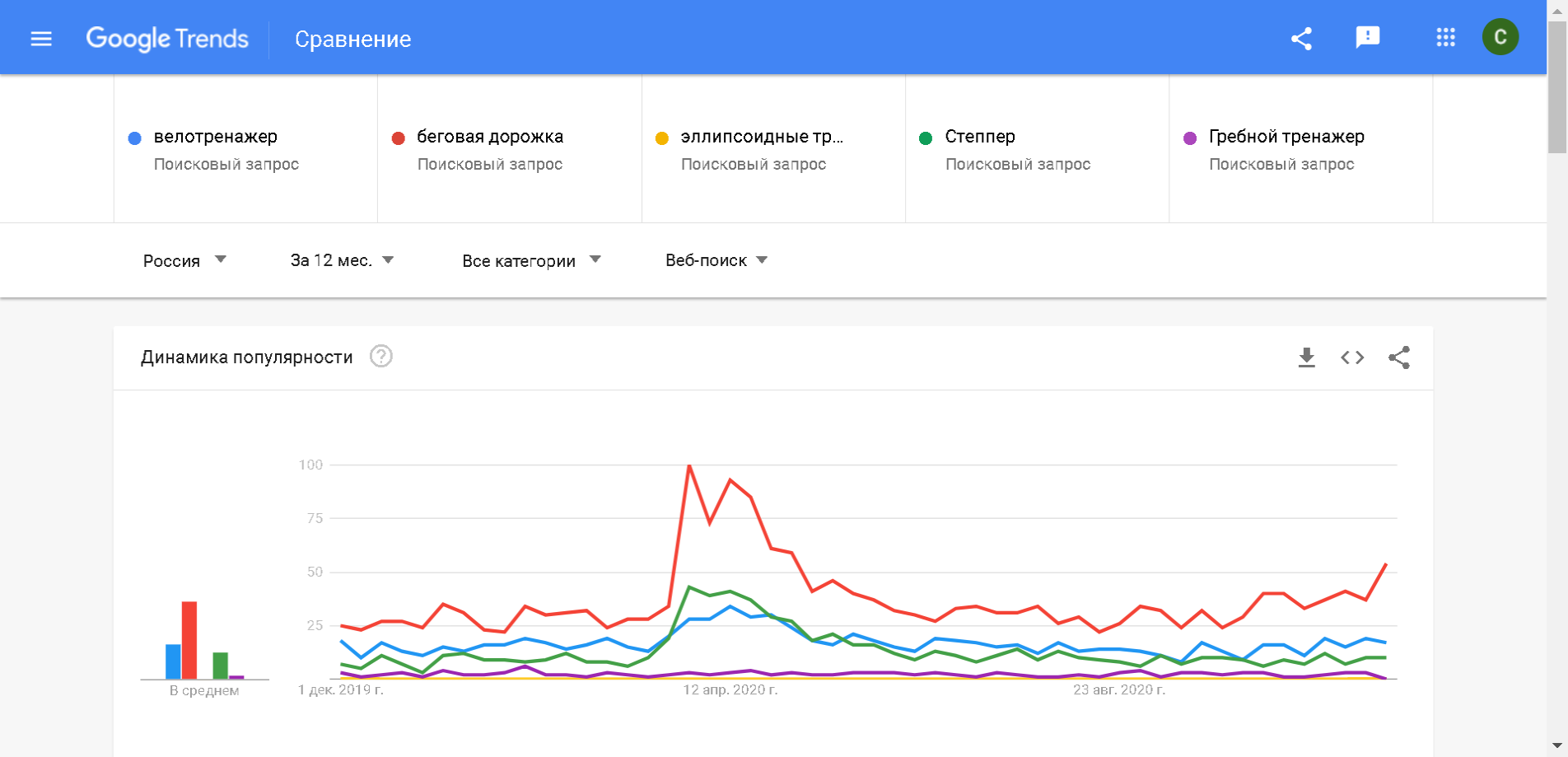Select the беговая дорожка search term
The width and height of the screenshot is (1568, 757).
coord(490,137)
